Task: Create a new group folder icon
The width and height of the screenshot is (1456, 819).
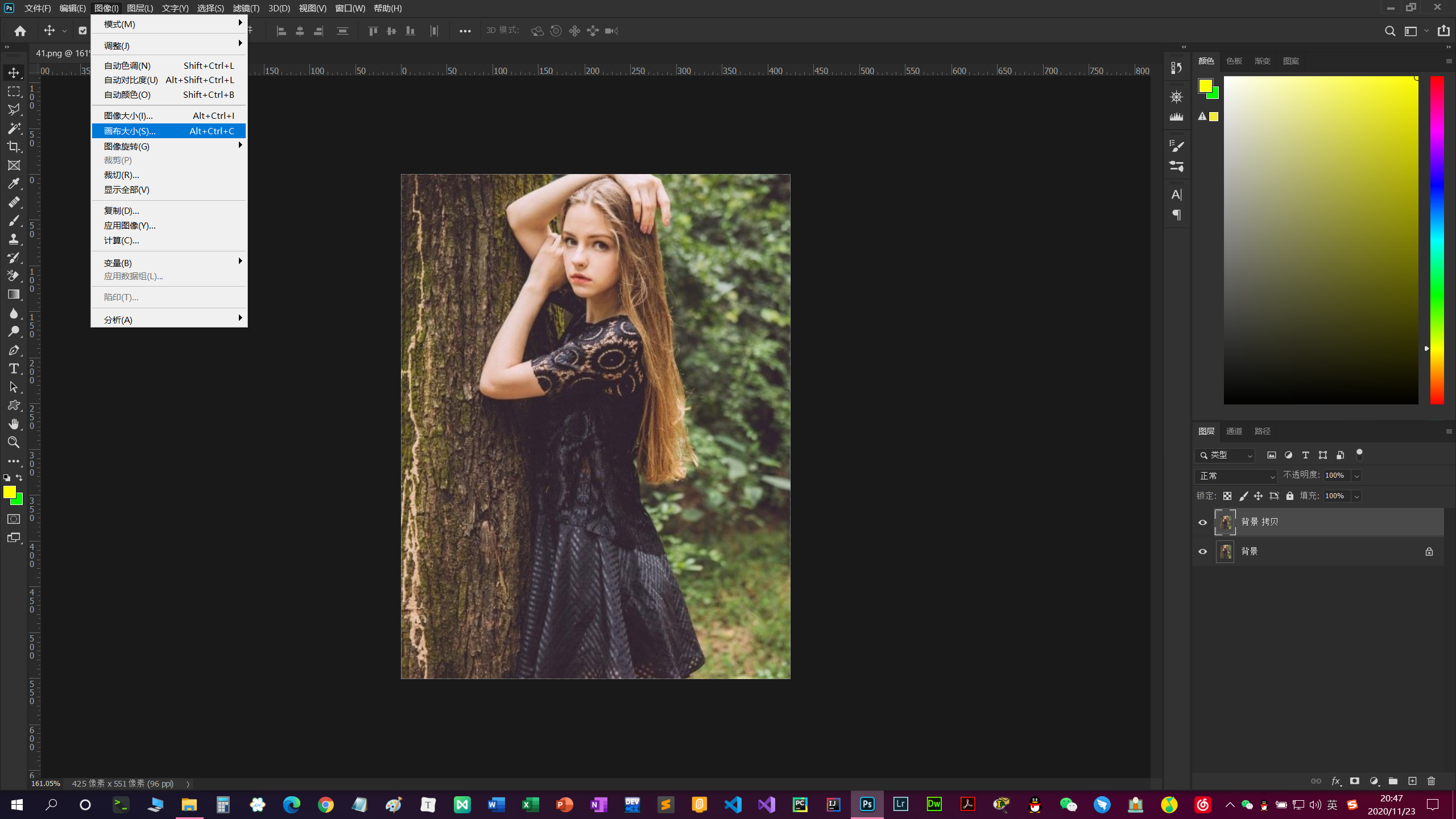Action: point(1393,781)
